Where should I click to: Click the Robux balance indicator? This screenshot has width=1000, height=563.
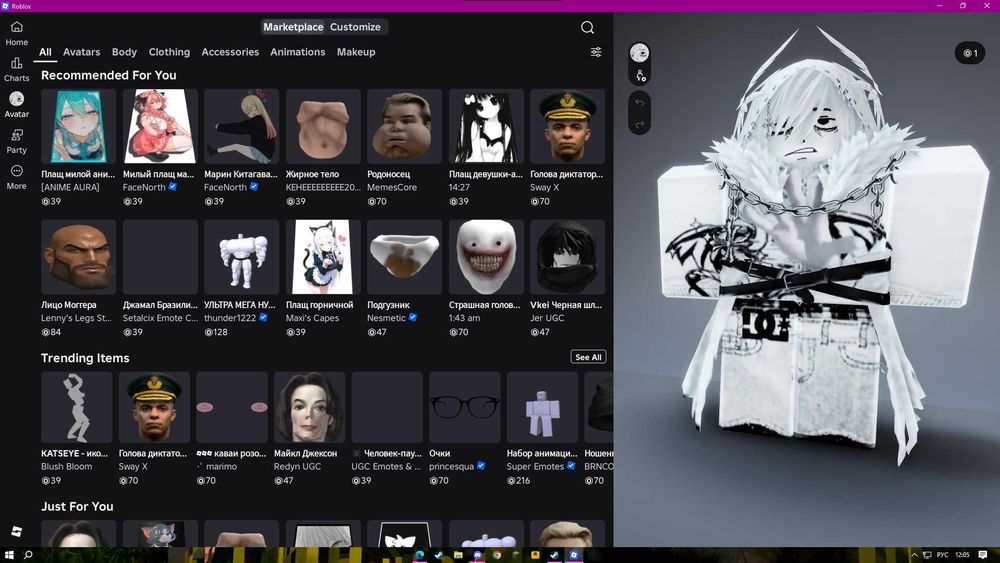point(970,53)
